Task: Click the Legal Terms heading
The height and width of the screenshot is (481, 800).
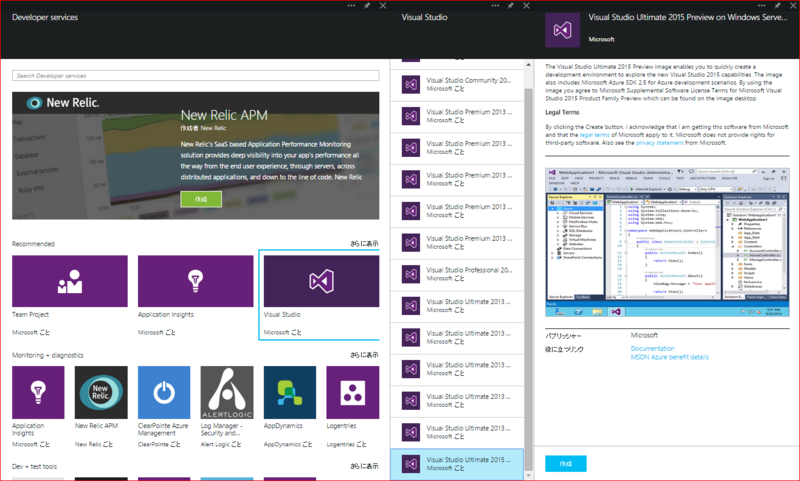Action: (x=562, y=112)
